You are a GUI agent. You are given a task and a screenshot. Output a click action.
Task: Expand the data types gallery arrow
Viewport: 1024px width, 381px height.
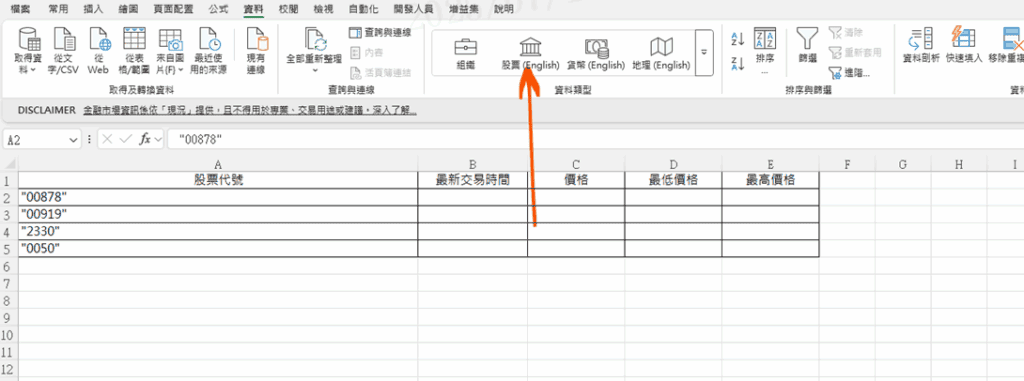click(704, 53)
